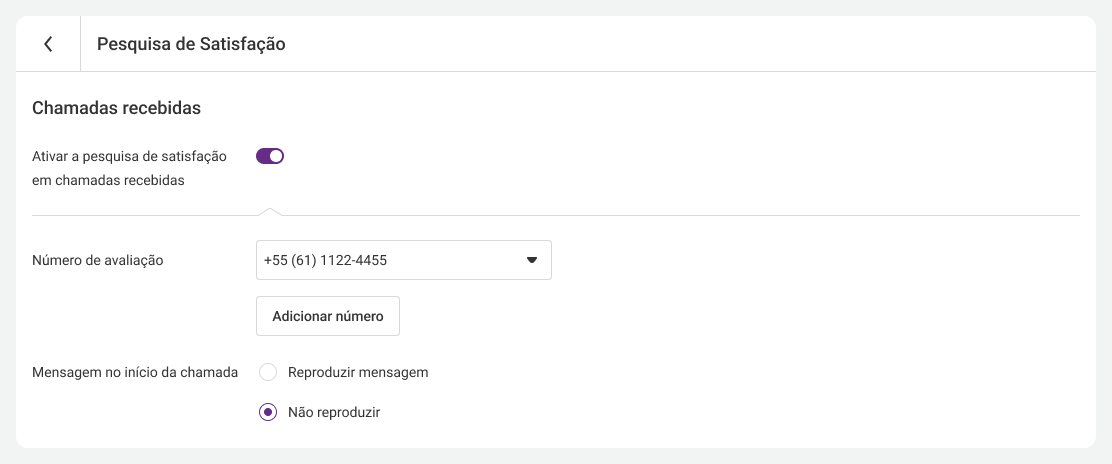Click the Reproduzir mensagem label text

358,372
